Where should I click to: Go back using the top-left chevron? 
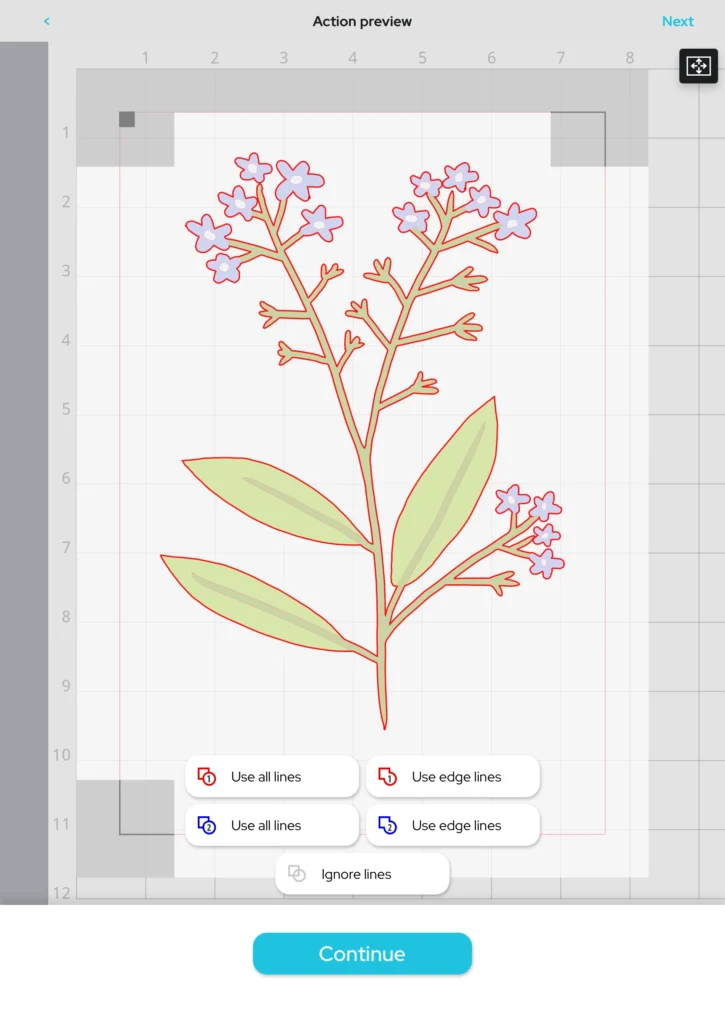coord(47,21)
